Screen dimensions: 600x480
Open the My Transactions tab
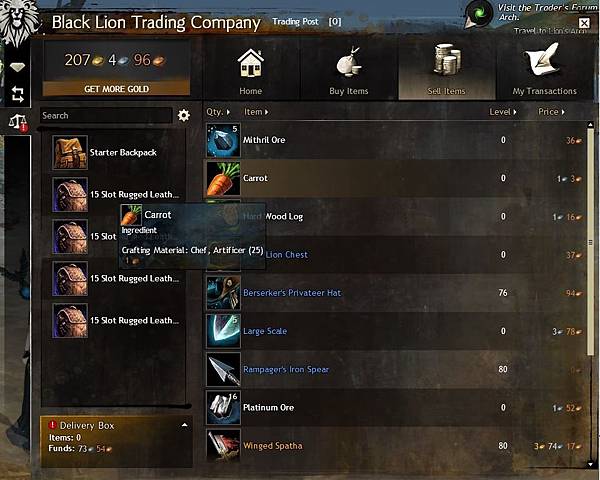pyautogui.click(x=544, y=70)
